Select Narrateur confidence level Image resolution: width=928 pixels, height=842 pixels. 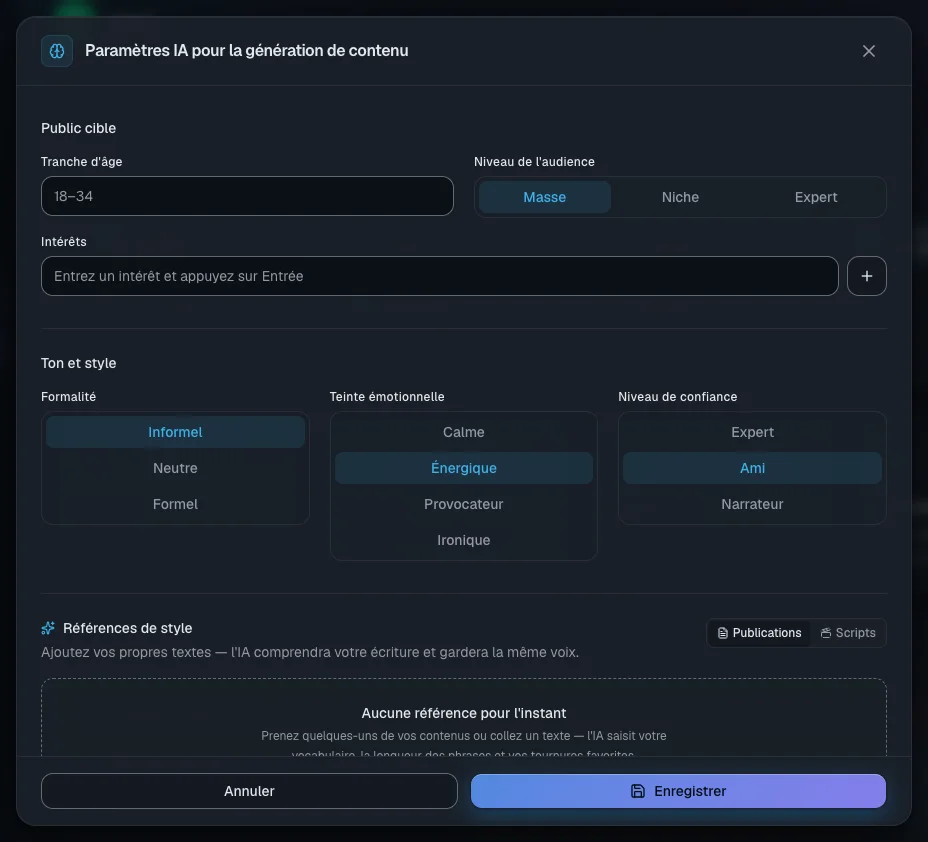[x=752, y=504]
